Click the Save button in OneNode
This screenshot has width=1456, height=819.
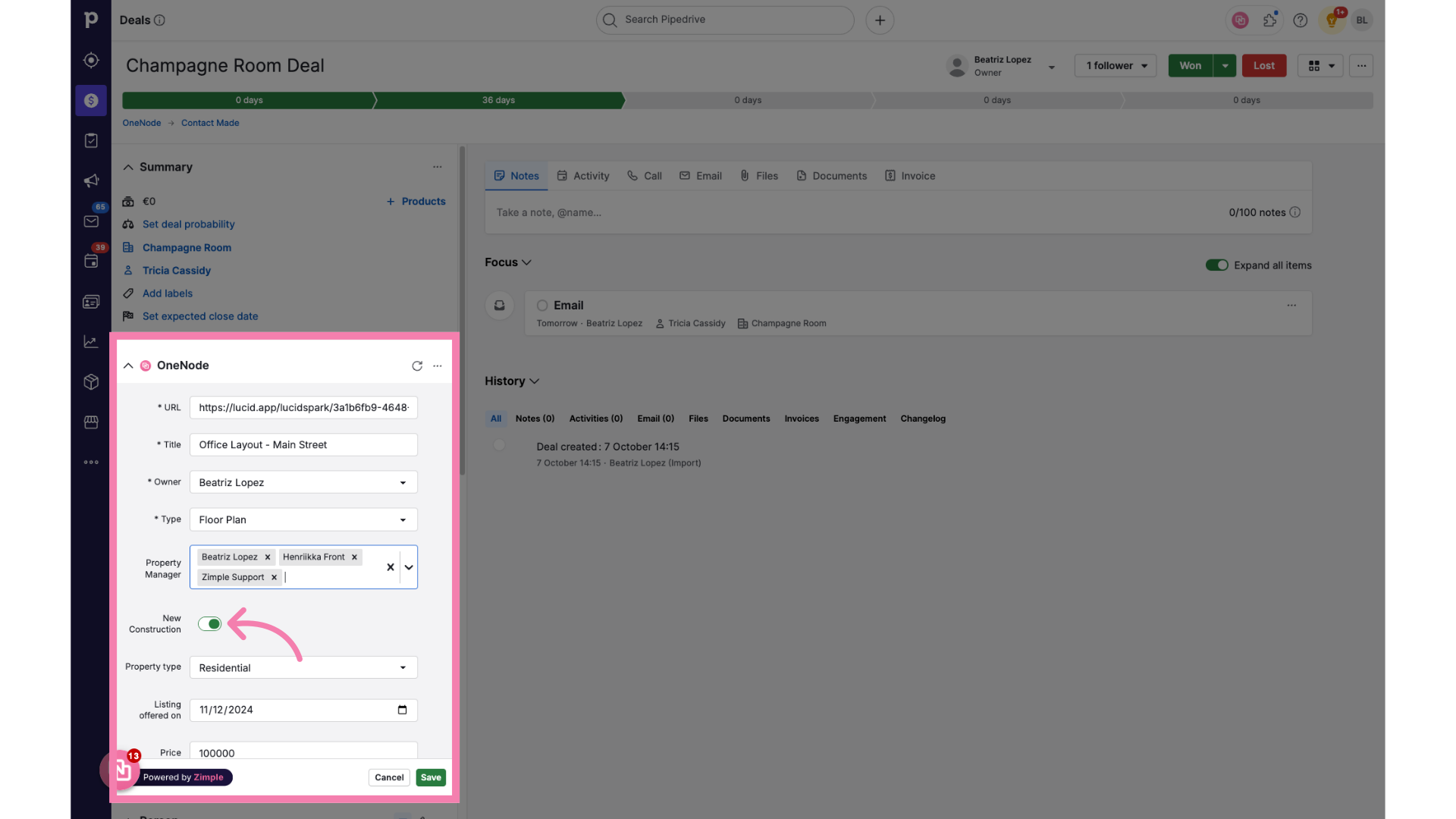pyautogui.click(x=431, y=777)
